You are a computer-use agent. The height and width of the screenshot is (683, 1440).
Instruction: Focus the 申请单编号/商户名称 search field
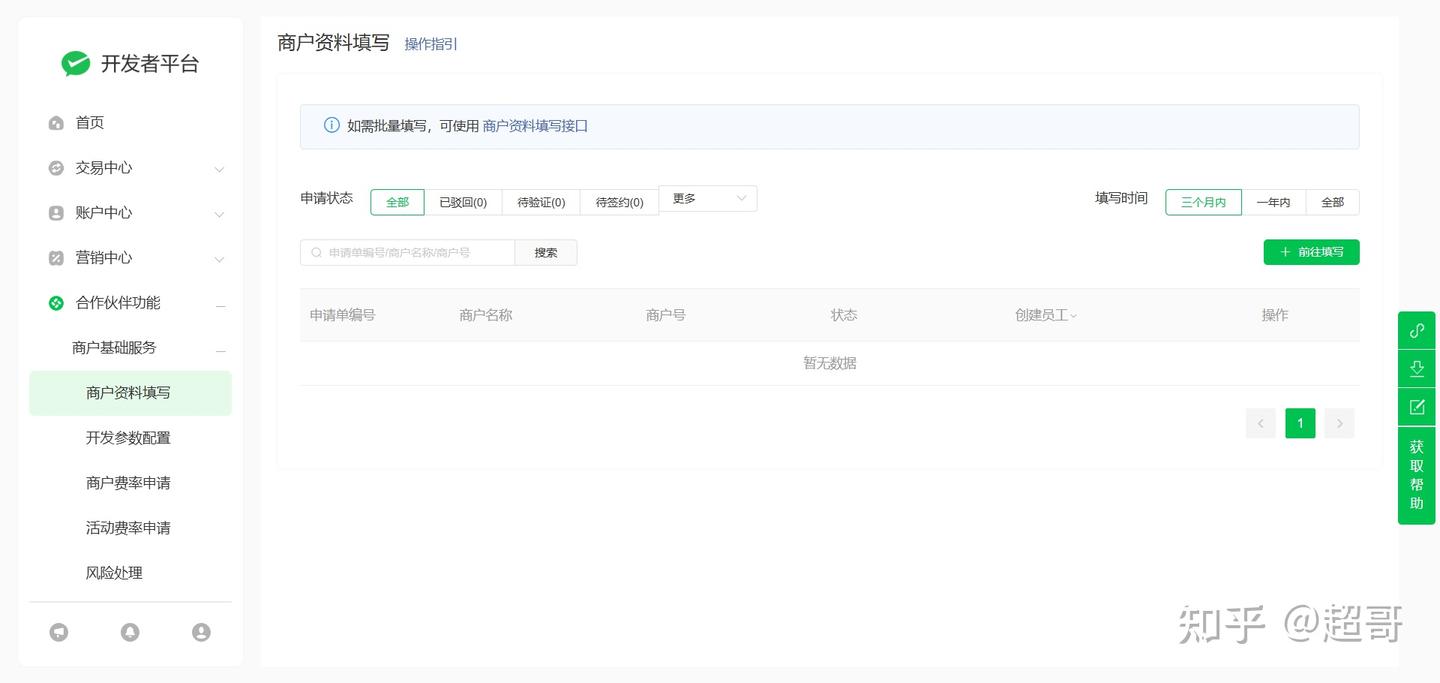point(407,253)
